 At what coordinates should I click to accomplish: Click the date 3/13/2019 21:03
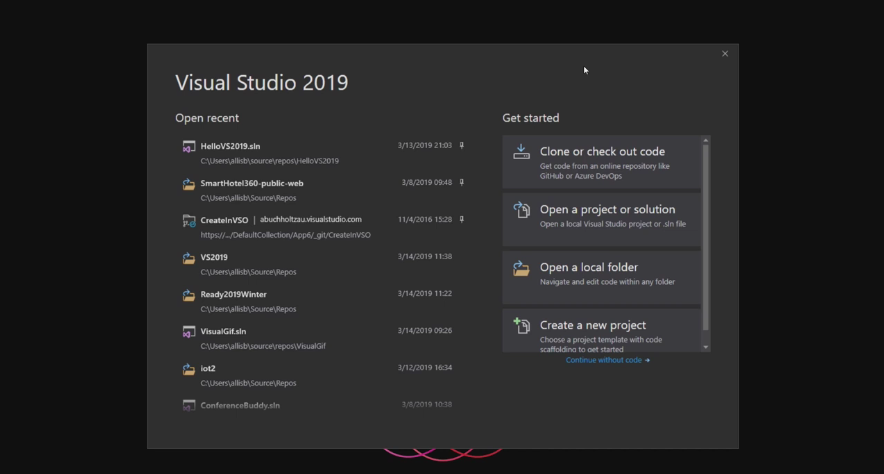pyautogui.click(x=425, y=145)
